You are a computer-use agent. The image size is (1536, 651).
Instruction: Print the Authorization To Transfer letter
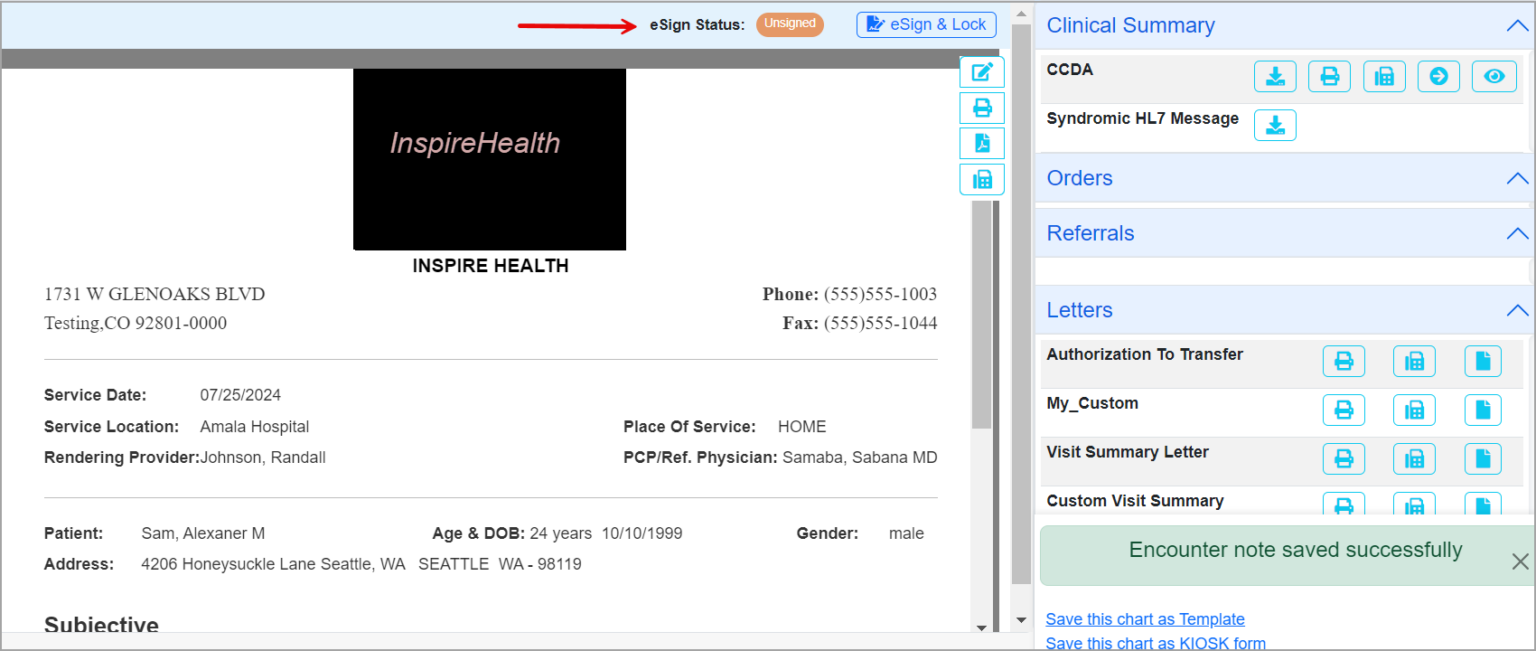click(x=1344, y=361)
